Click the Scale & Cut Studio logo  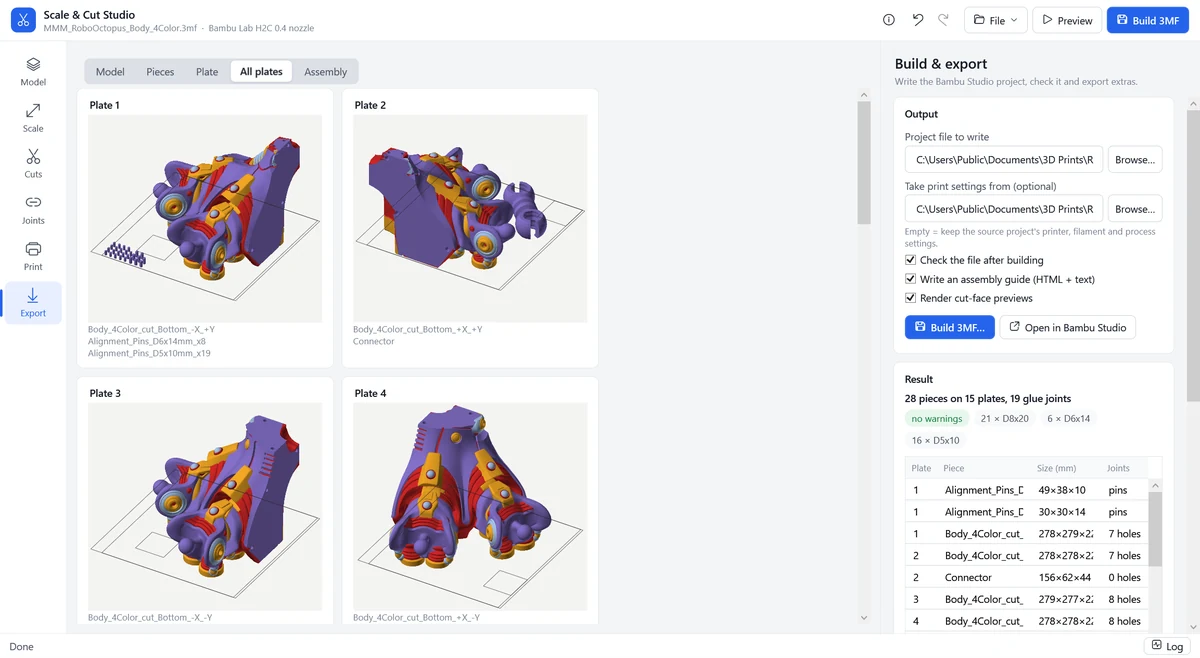(x=23, y=20)
